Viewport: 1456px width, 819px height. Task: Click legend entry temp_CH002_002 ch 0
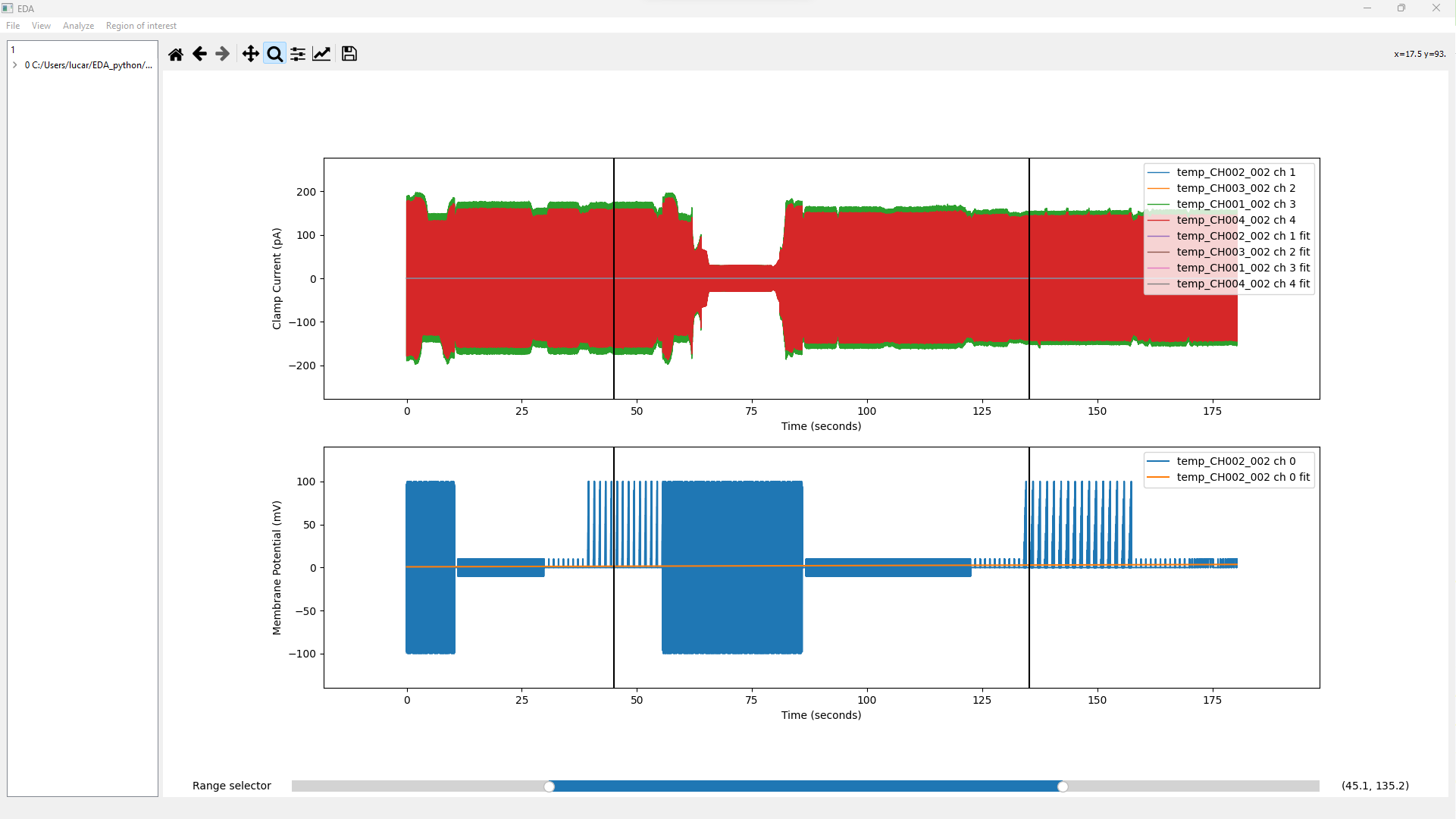point(1229,461)
